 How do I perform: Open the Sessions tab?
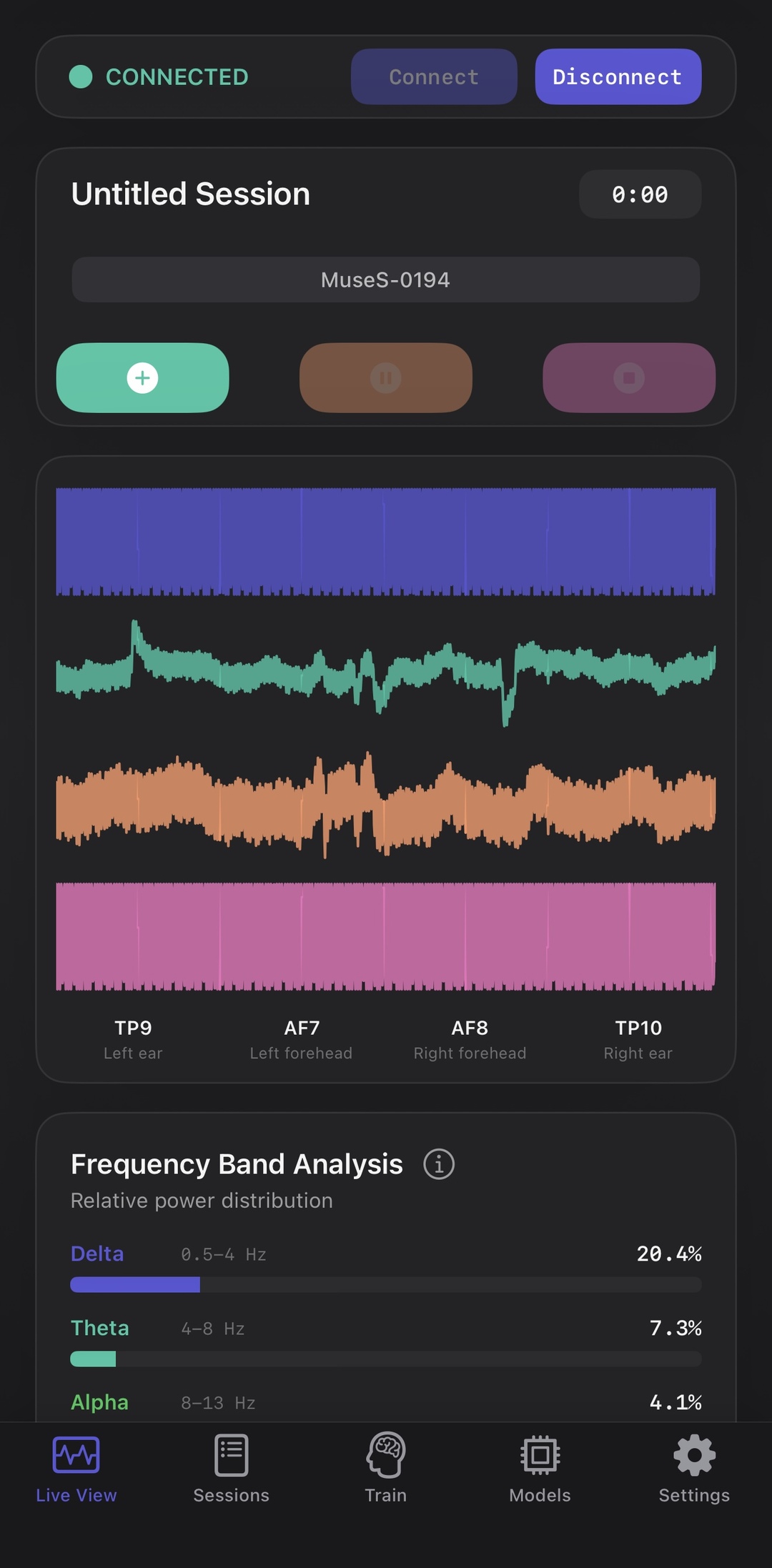[231, 1469]
